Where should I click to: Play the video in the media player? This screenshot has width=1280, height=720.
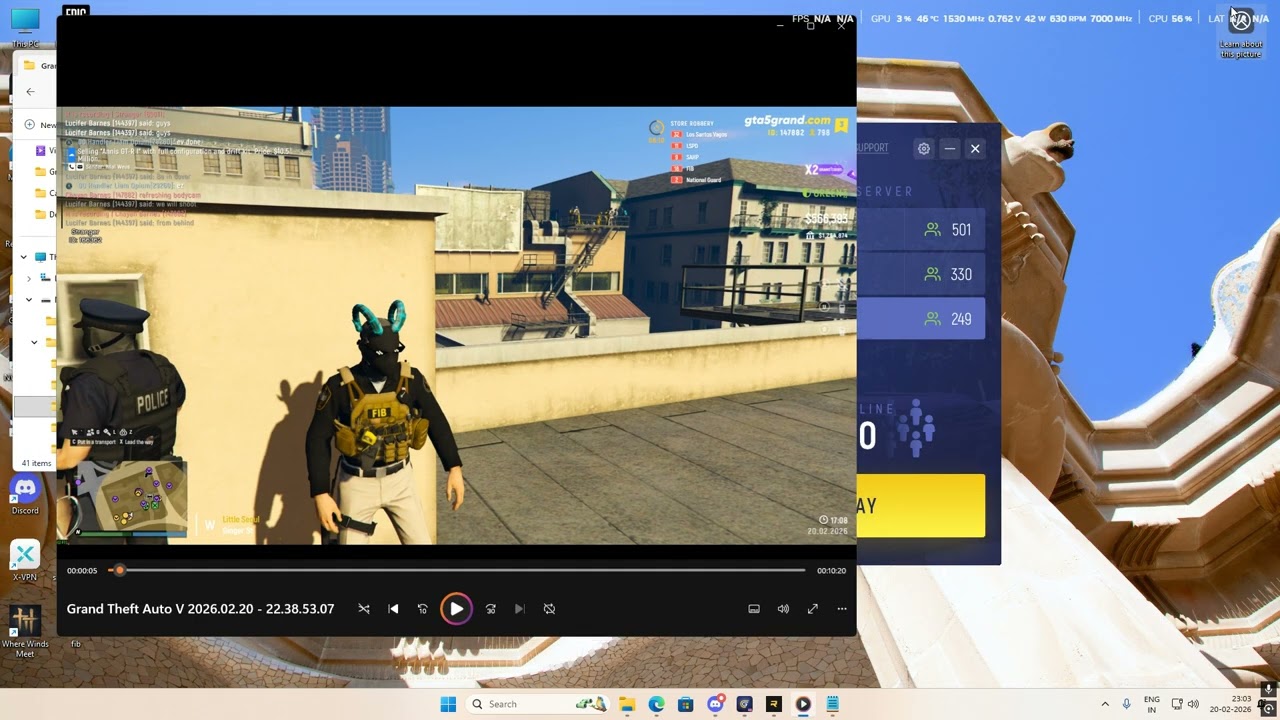click(456, 609)
